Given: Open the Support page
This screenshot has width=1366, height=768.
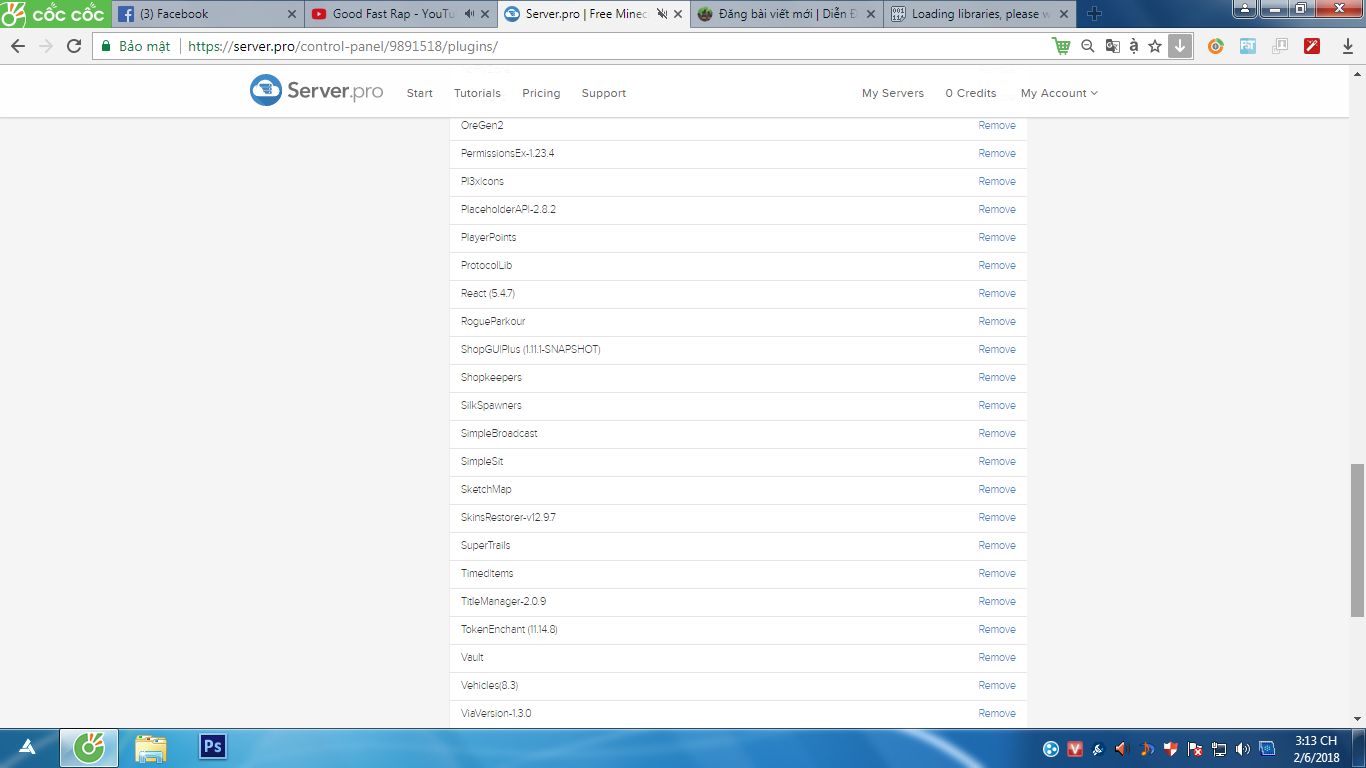Looking at the screenshot, I should click(604, 93).
